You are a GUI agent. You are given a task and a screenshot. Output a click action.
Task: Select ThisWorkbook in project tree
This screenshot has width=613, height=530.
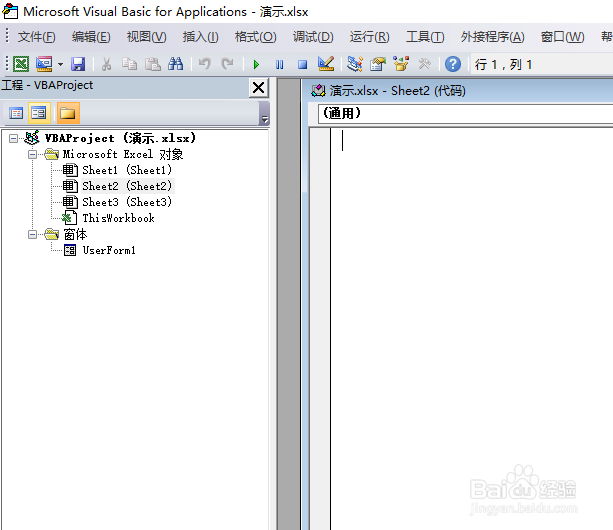(118, 218)
